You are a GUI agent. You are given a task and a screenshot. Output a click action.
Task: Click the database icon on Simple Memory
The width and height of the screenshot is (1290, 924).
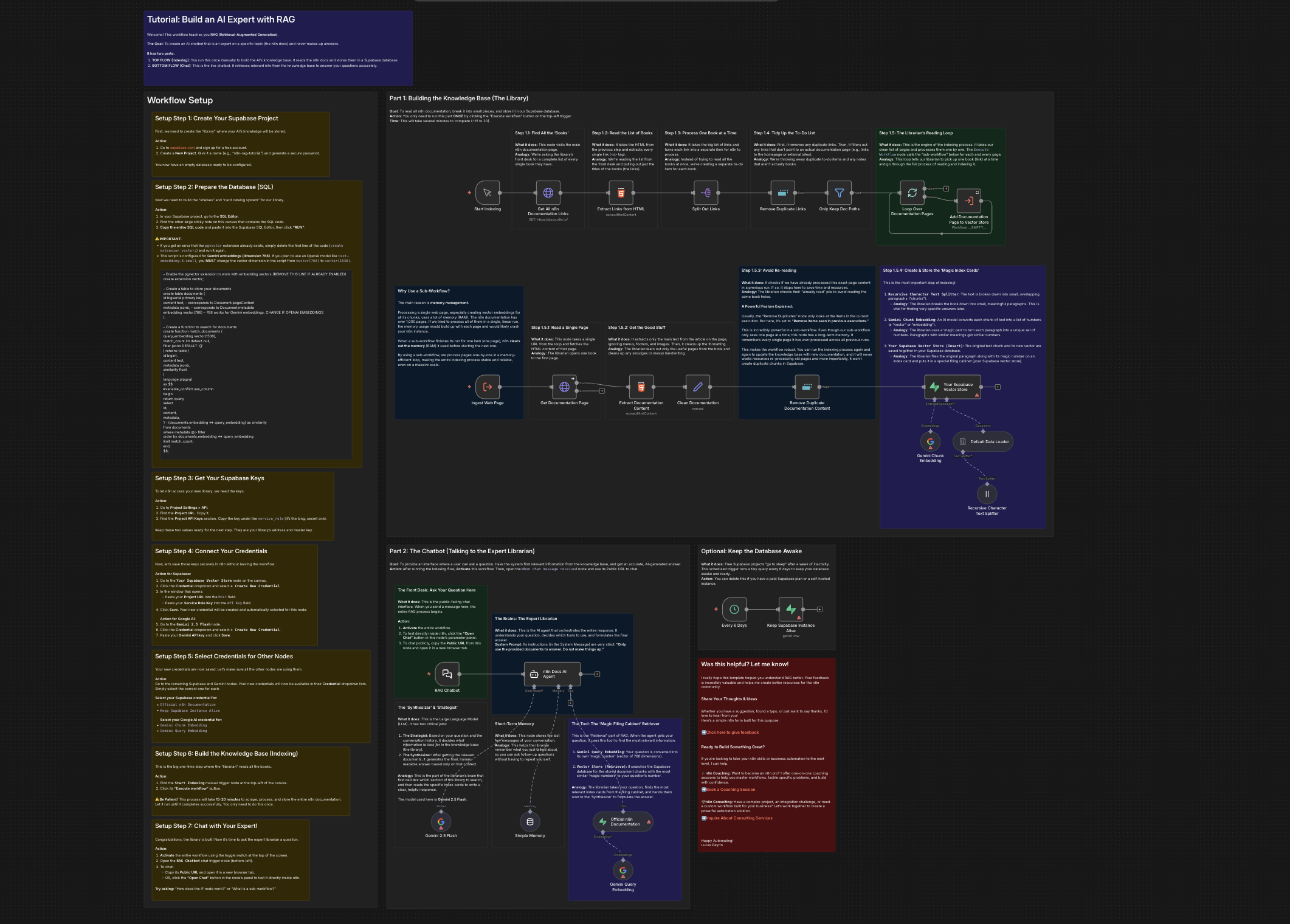coord(530,822)
